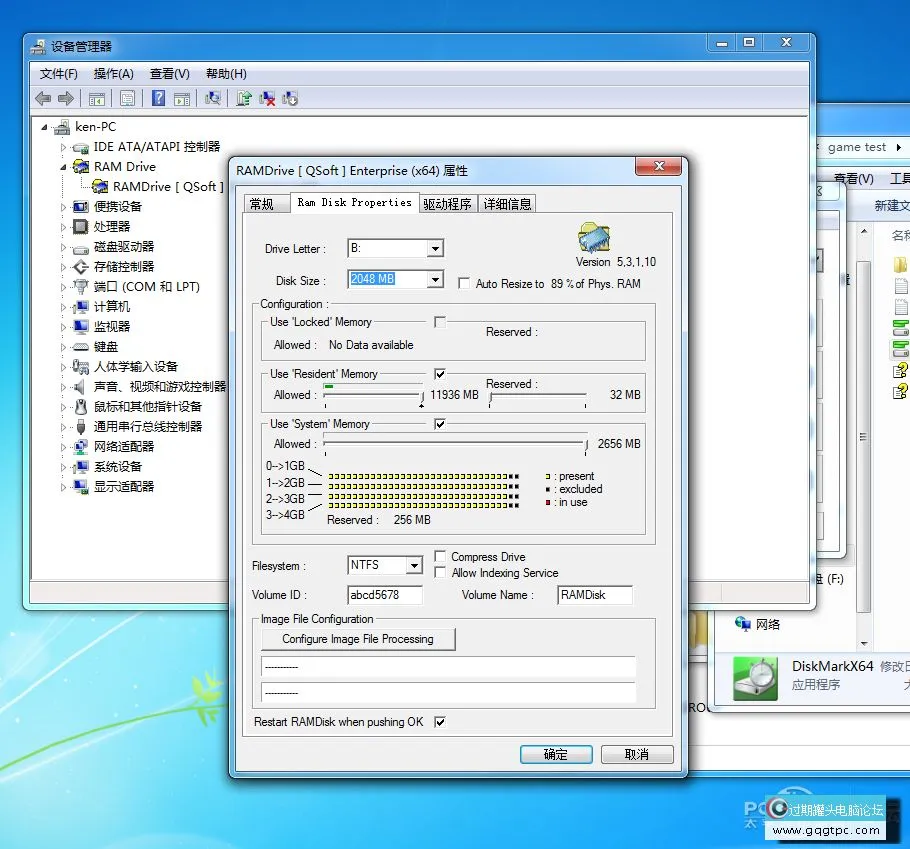910x849 pixels.
Task: Enable the Auto Resize to checkbox
Action: pos(464,284)
